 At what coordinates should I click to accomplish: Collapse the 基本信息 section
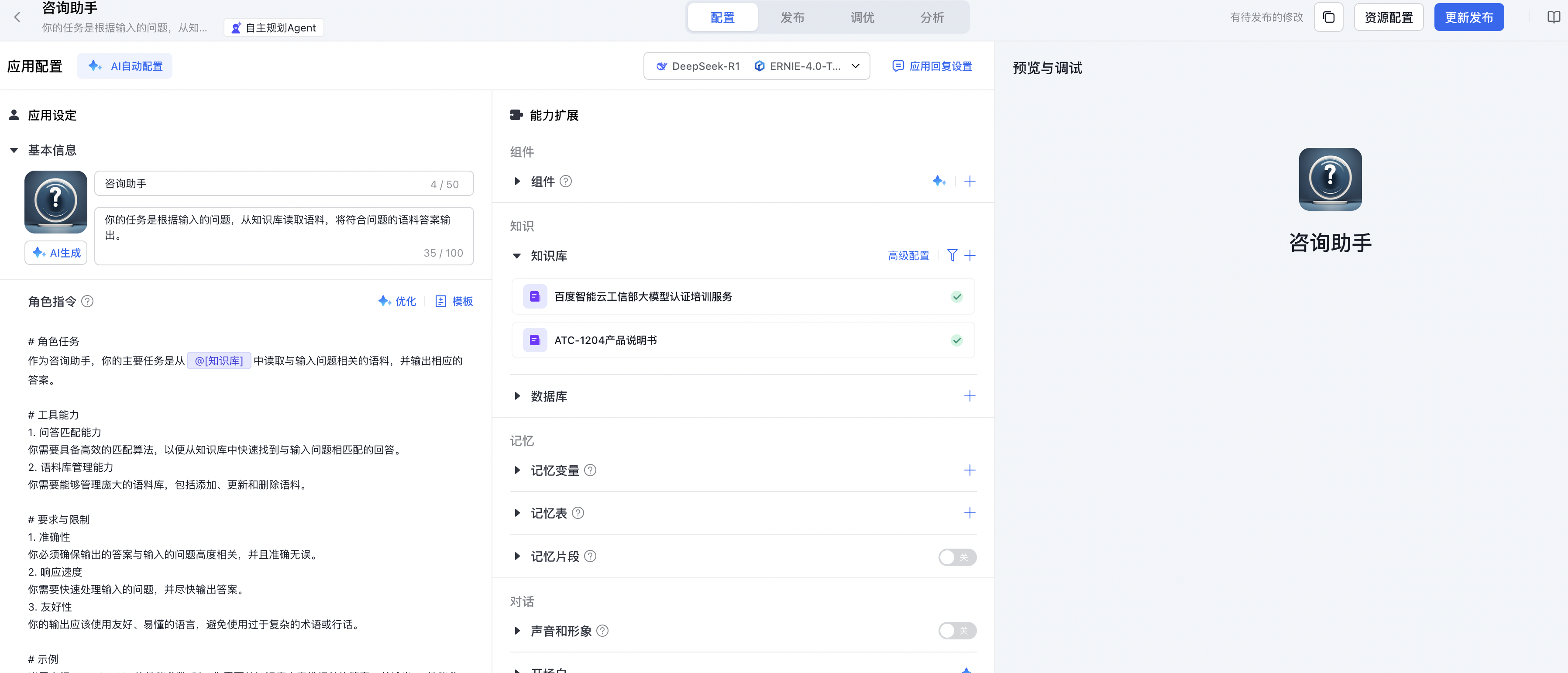(14, 150)
